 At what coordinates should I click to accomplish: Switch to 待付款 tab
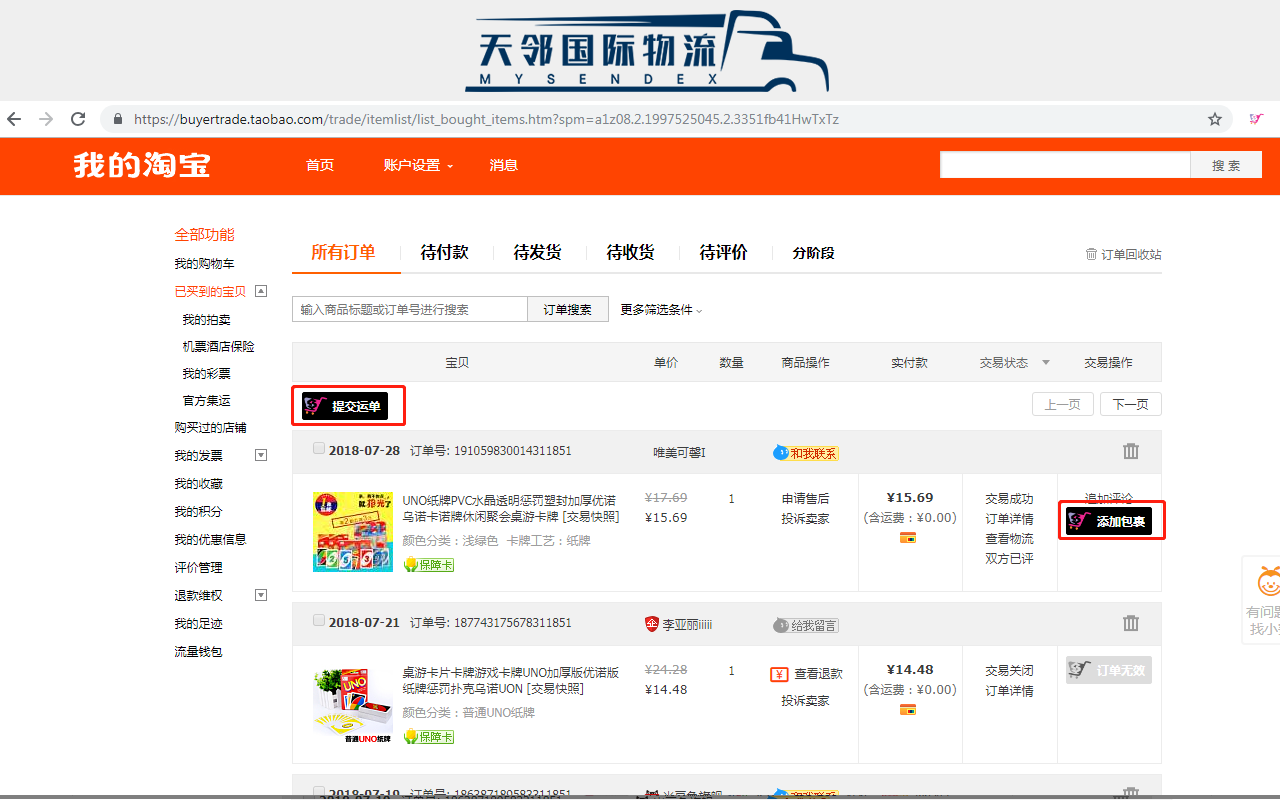(x=444, y=253)
